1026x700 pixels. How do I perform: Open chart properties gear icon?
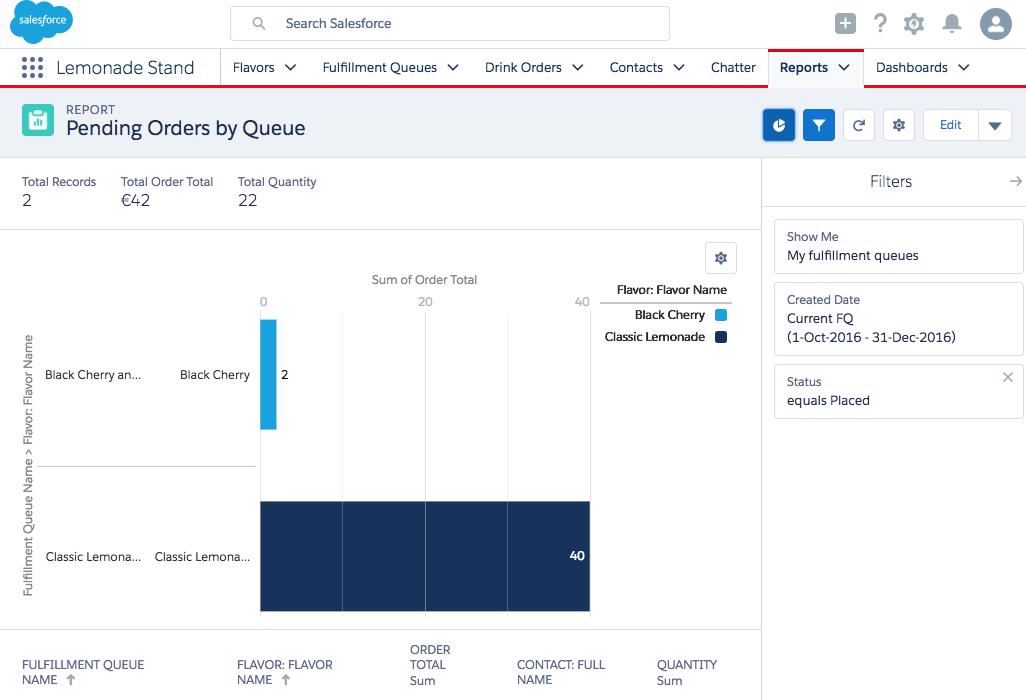pos(720,258)
